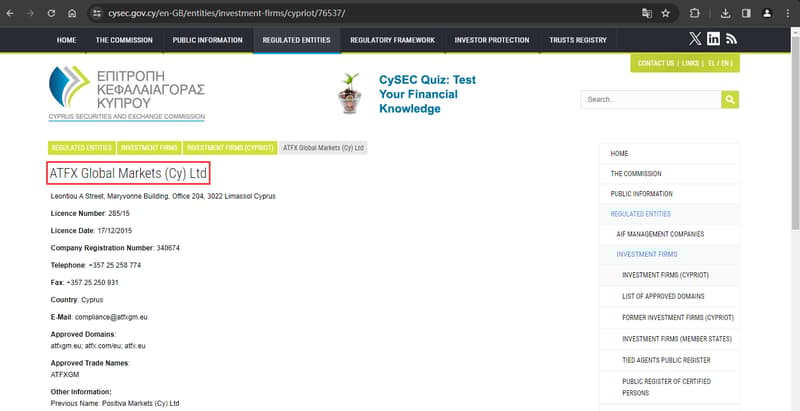
Task: Open the browser profile avatar icon
Action: pos(767,14)
